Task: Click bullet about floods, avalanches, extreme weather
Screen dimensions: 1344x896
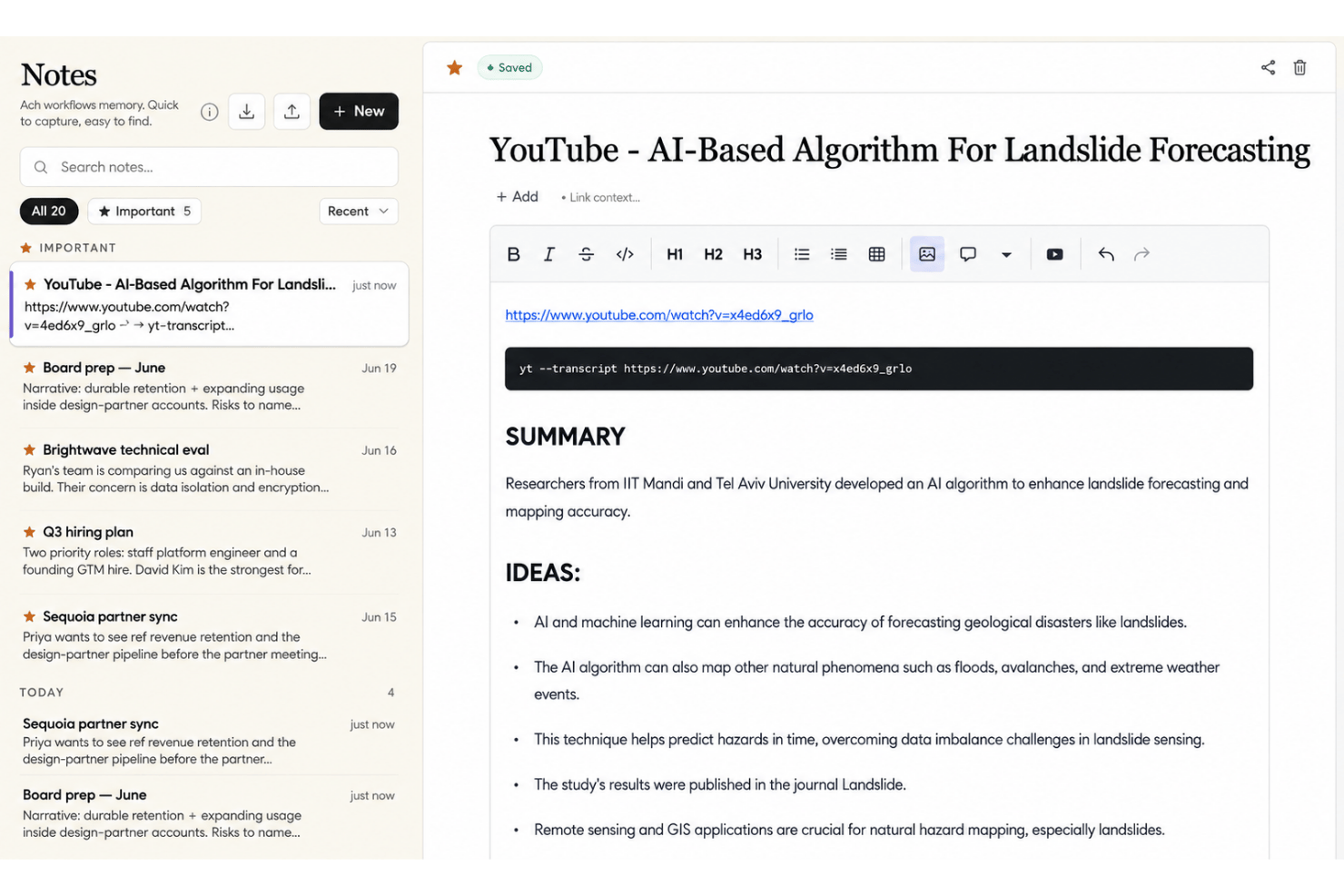Action: (877, 681)
